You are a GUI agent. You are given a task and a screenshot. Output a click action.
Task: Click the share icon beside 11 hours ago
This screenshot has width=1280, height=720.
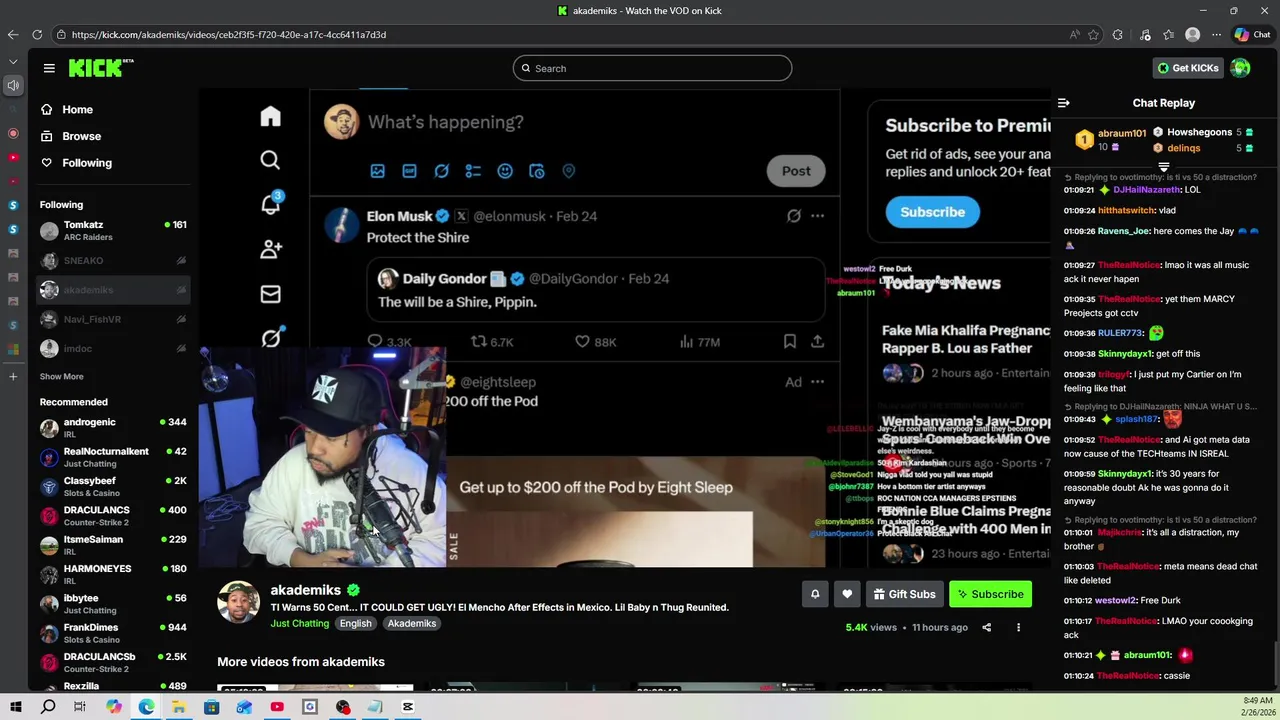986,627
